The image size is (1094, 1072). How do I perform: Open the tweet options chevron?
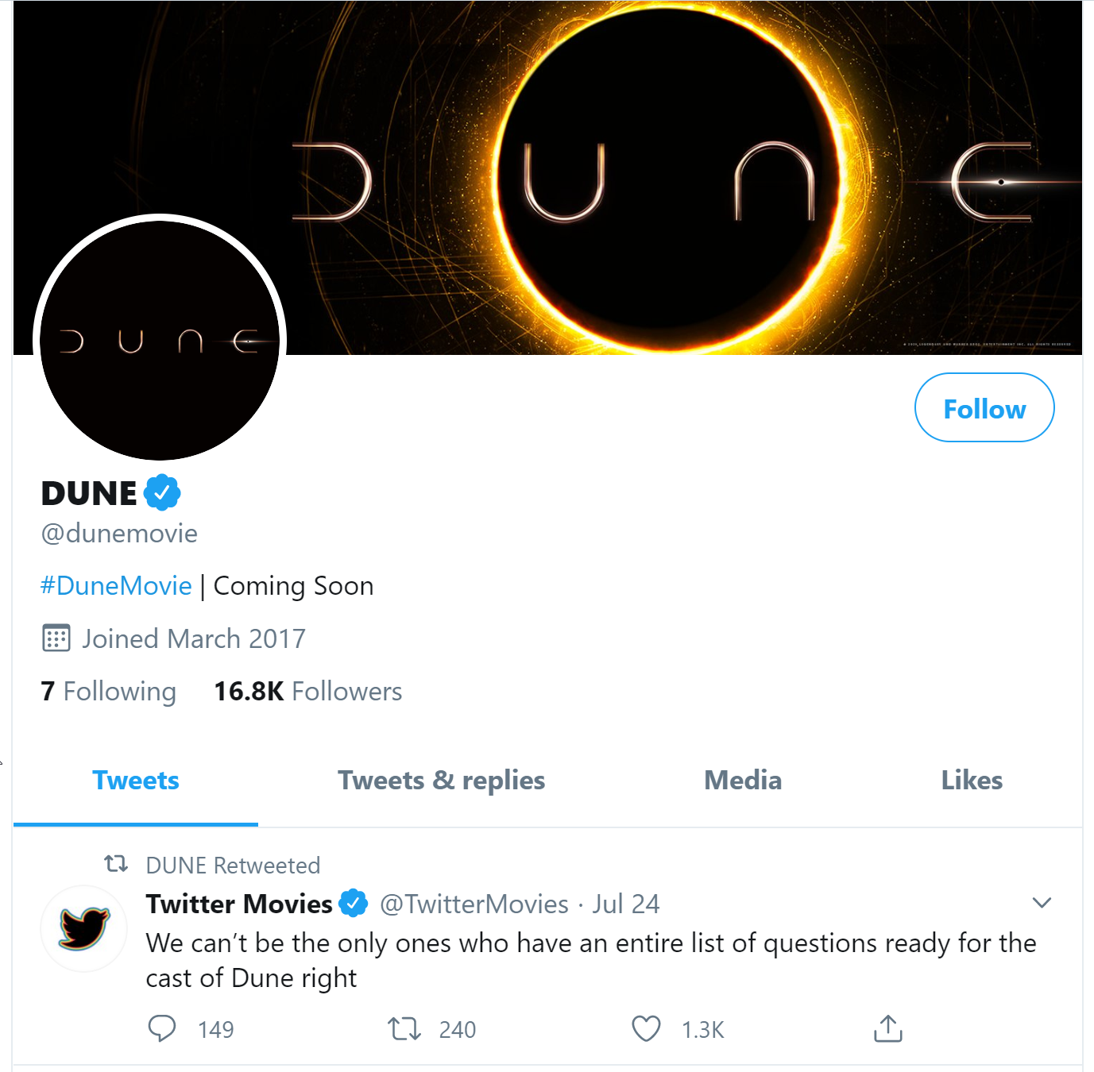tap(1042, 902)
